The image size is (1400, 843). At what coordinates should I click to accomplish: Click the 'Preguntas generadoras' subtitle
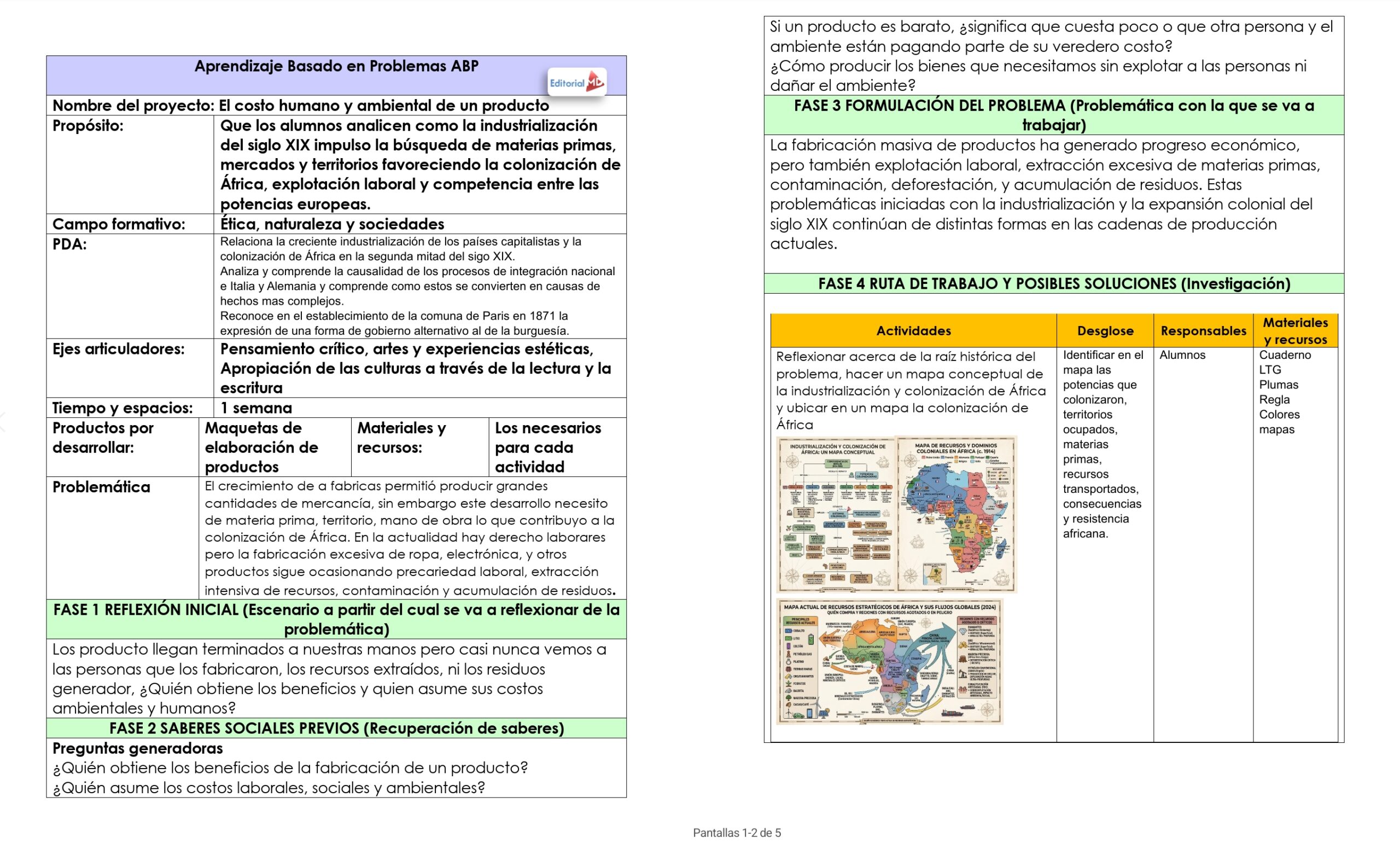pyautogui.click(x=137, y=748)
